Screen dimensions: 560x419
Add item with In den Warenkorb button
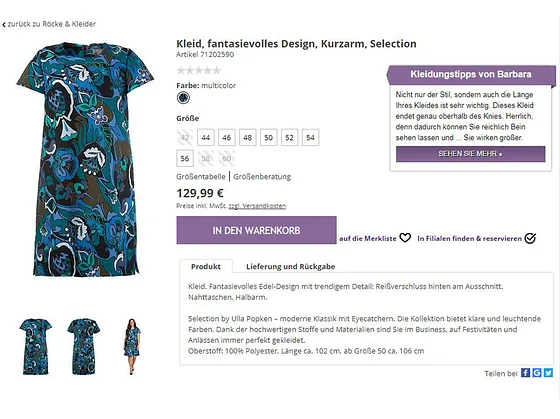click(x=256, y=230)
